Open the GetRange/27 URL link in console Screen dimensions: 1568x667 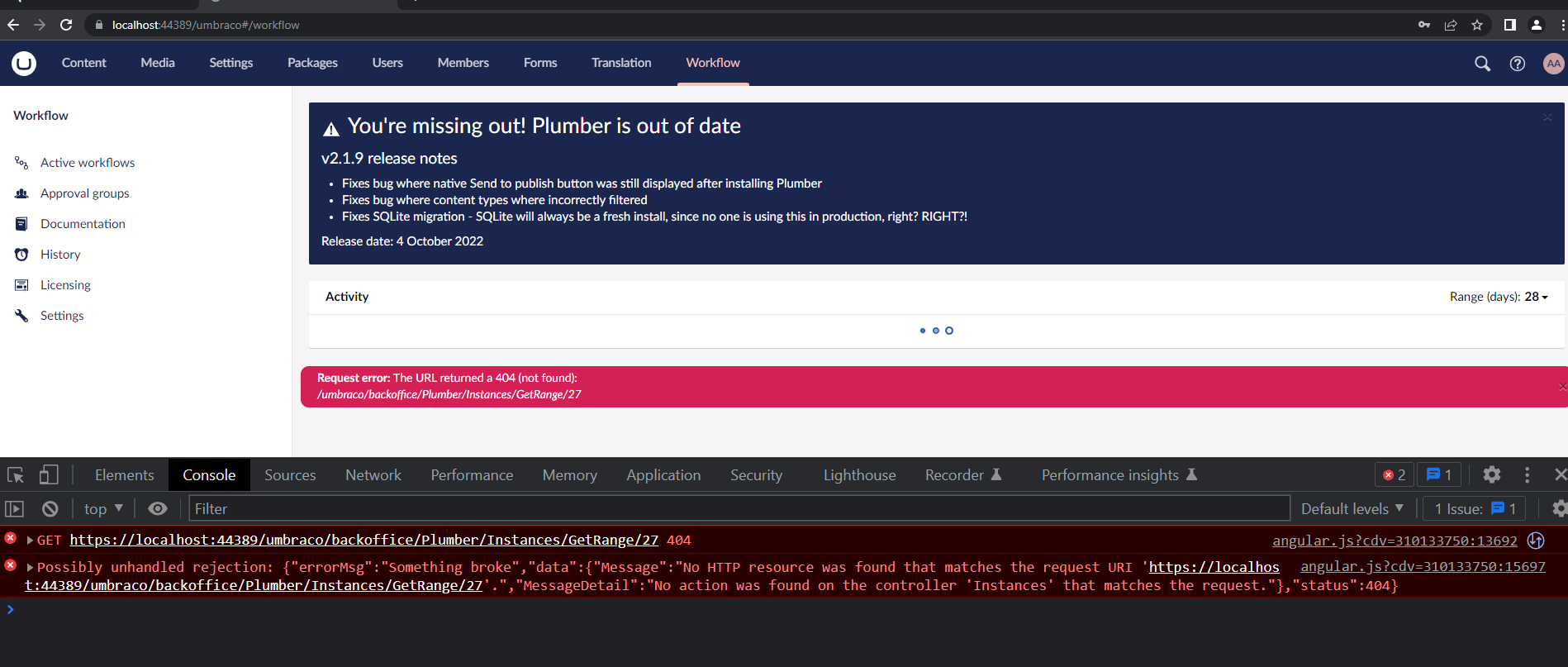[364, 541]
